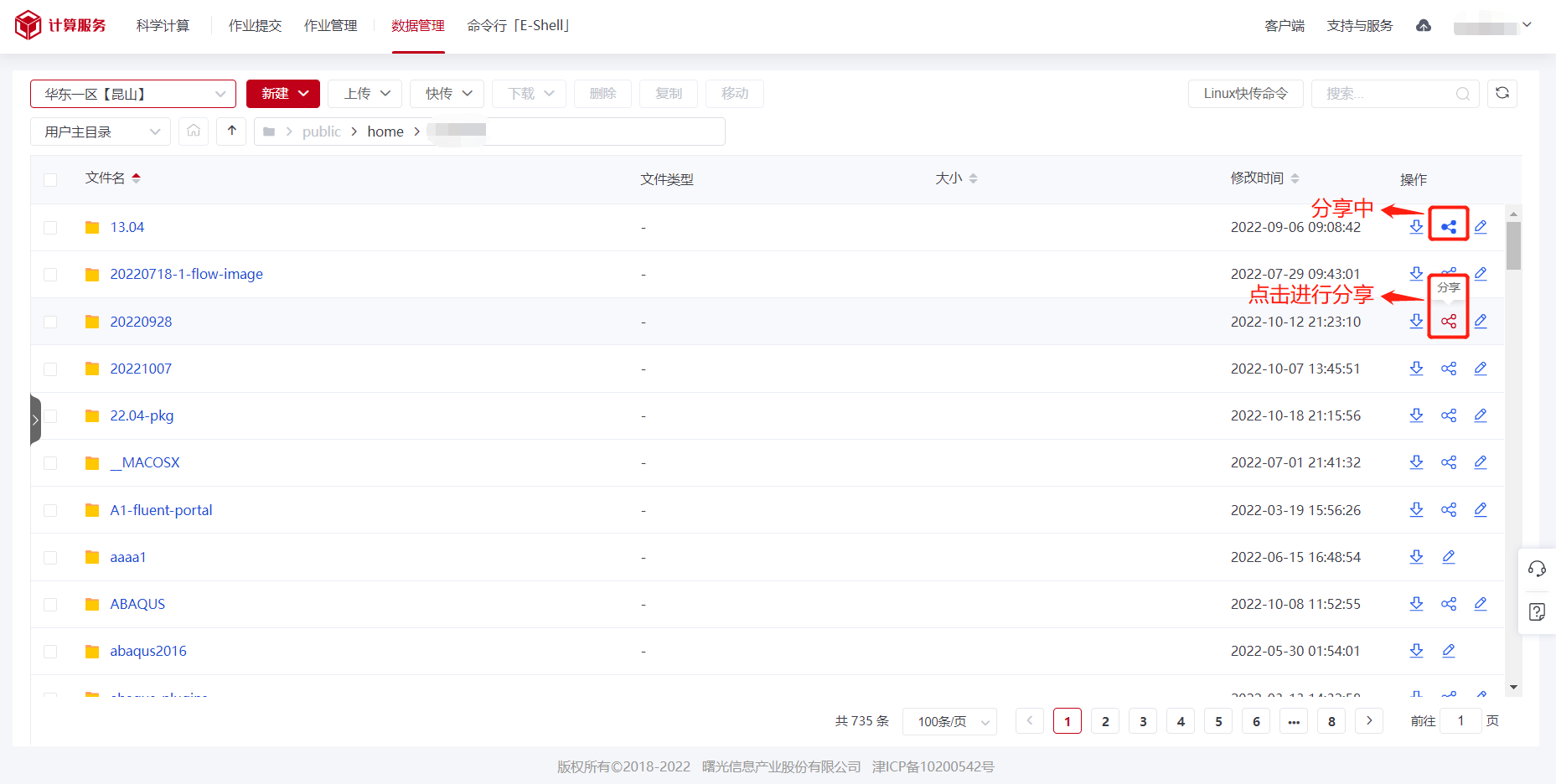This screenshot has height=784, width=1556.
Task: Check the ABAQUS folder checkbox
Action: [x=50, y=605]
